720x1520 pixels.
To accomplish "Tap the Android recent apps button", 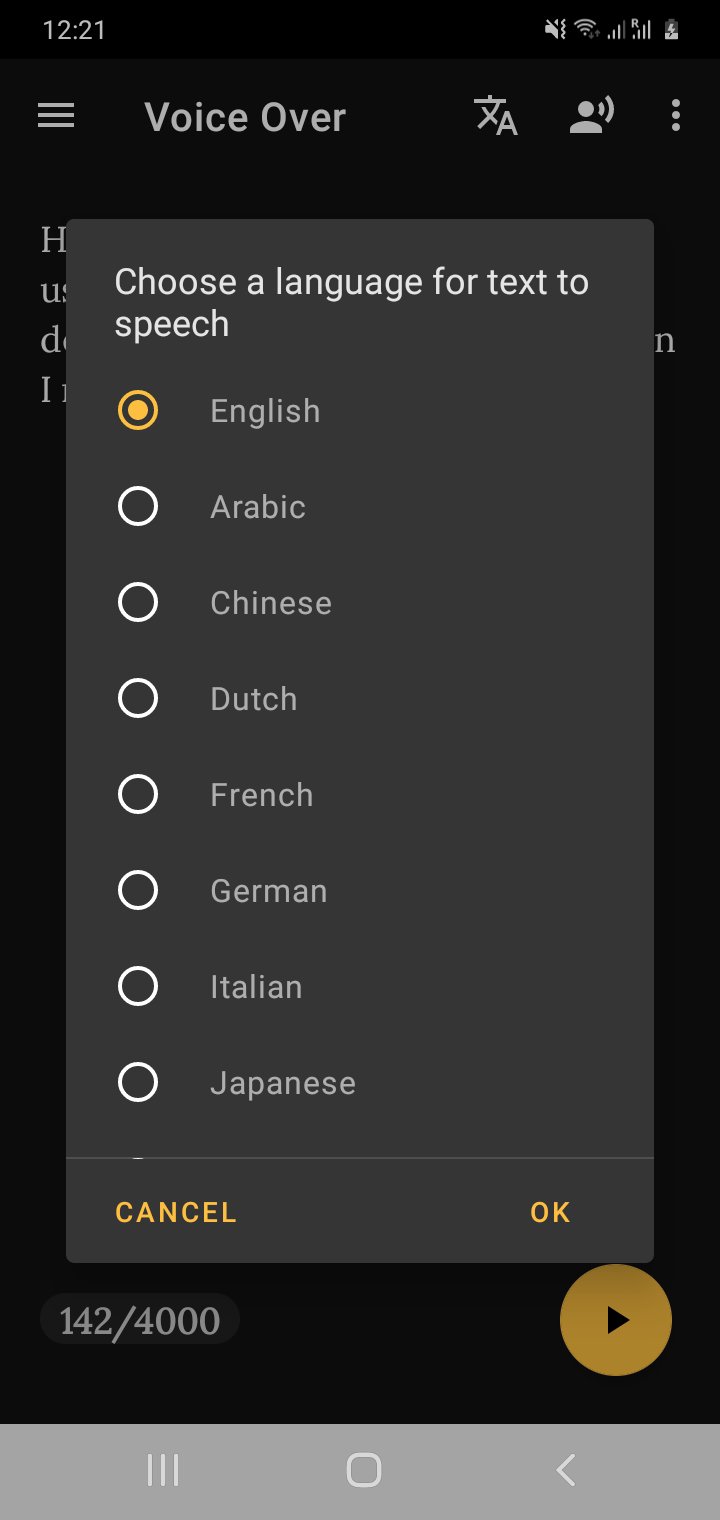I will tap(163, 1470).
